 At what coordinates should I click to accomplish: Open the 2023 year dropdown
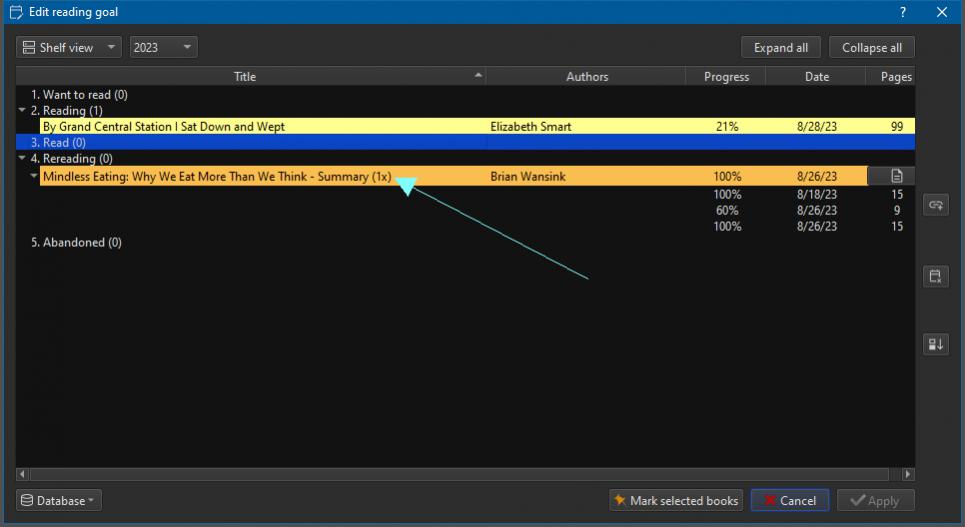[163, 47]
